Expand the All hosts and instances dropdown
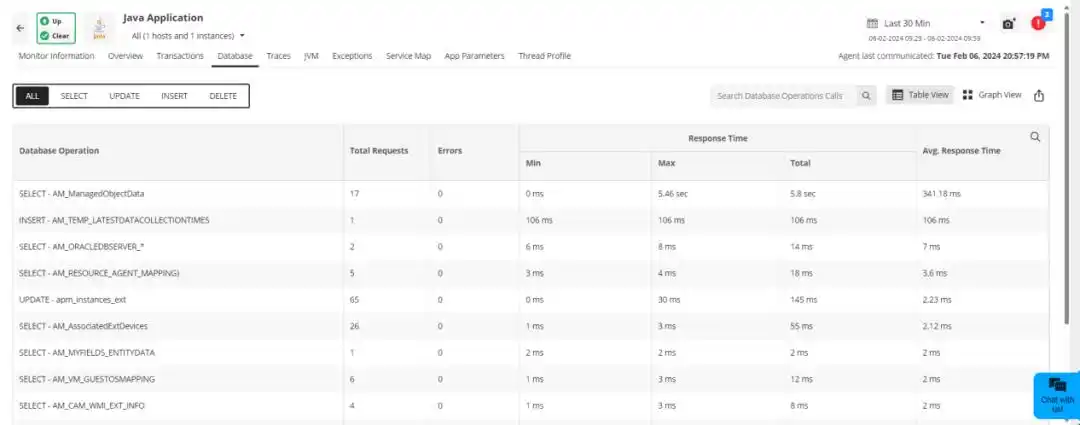Image resolution: width=1080 pixels, height=425 pixels. (188, 36)
